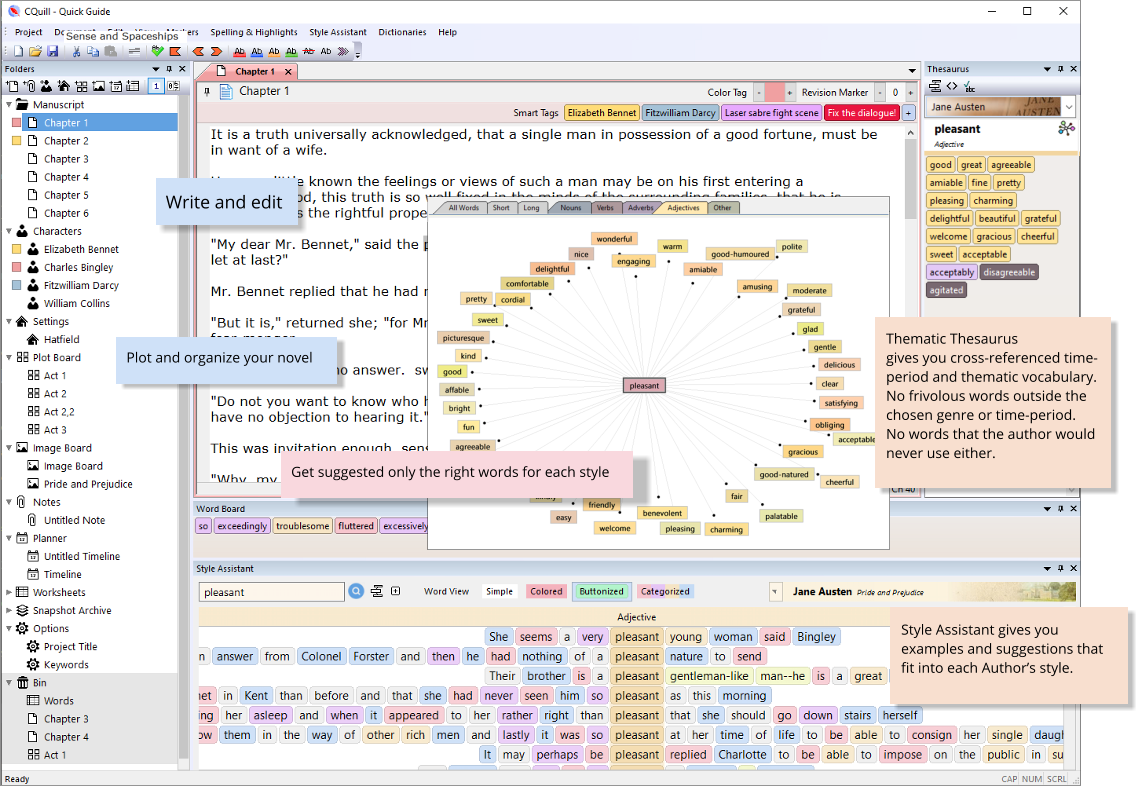Image resolution: width=1141 pixels, height=786 pixels.
Task: Apply the blue Ab highlight
Action: [x=257, y=52]
